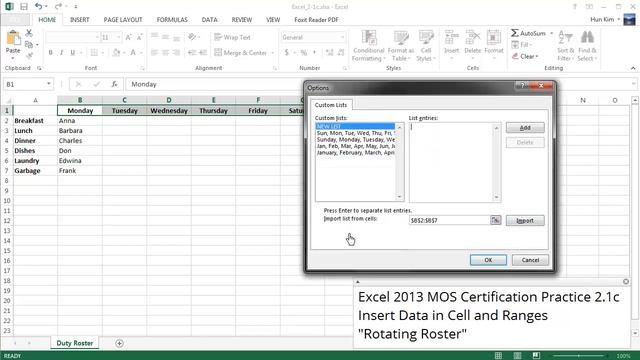Image resolution: width=640 pixels, height=360 pixels.
Task: Select the January, February, March custom list
Action: (x=355, y=153)
